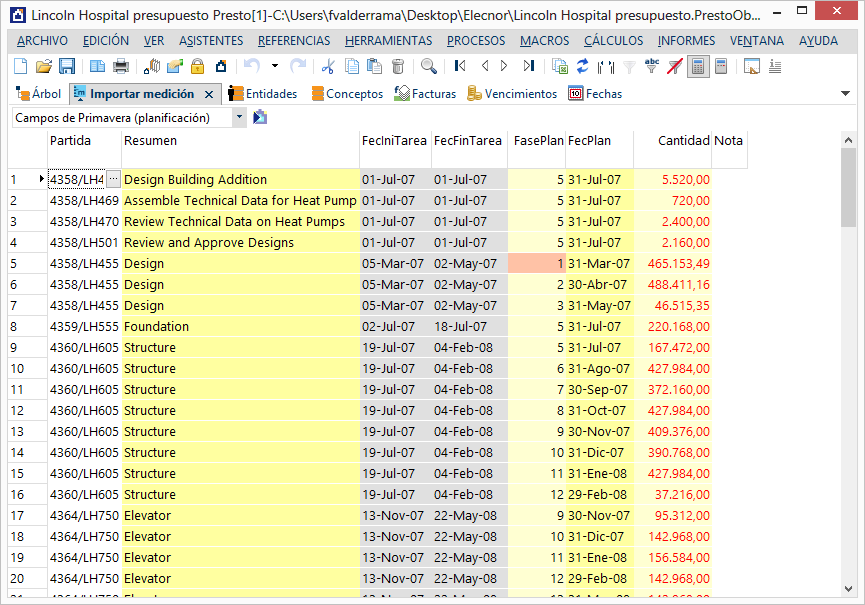Open the PROCESOS menu
This screenshot has width=865, height=605.
coord(476,41)
